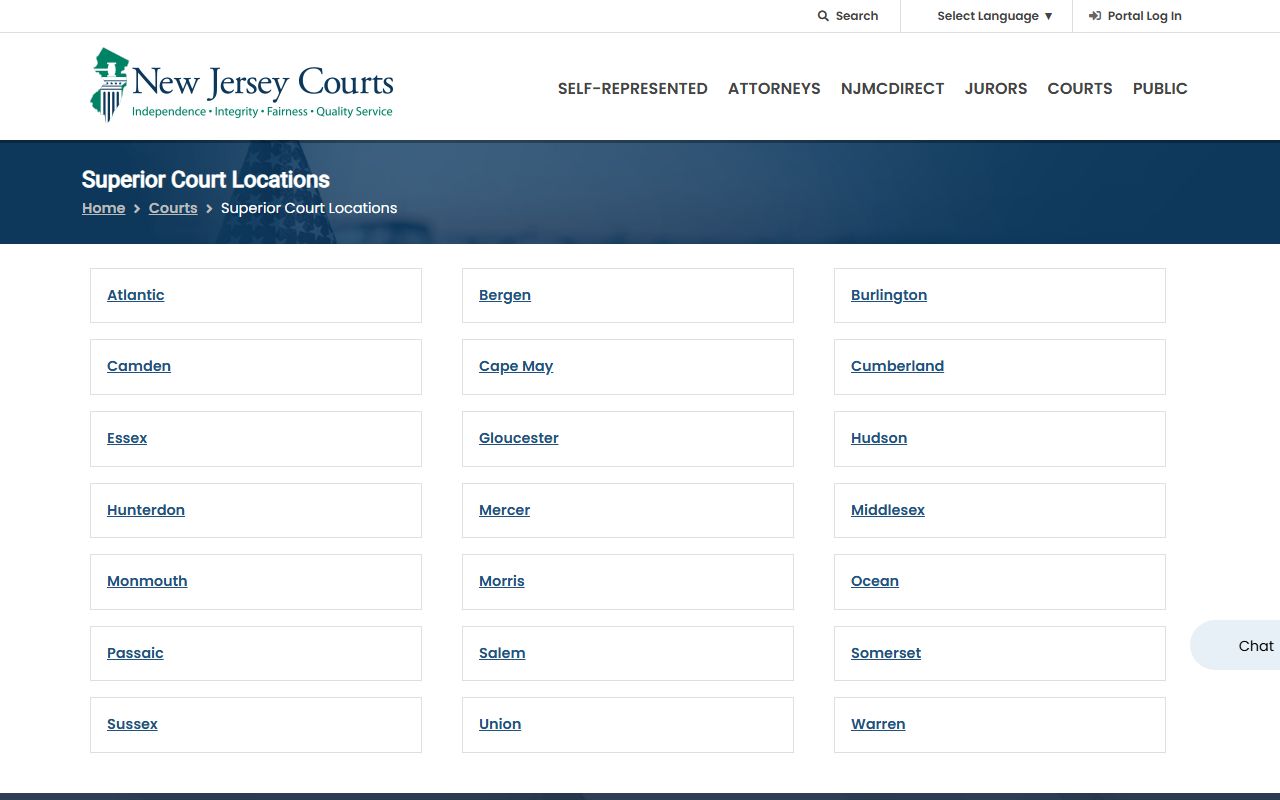1280x800 pixels.
Task: Open the Middlesex county link
Action: click(x=888, y=510)
